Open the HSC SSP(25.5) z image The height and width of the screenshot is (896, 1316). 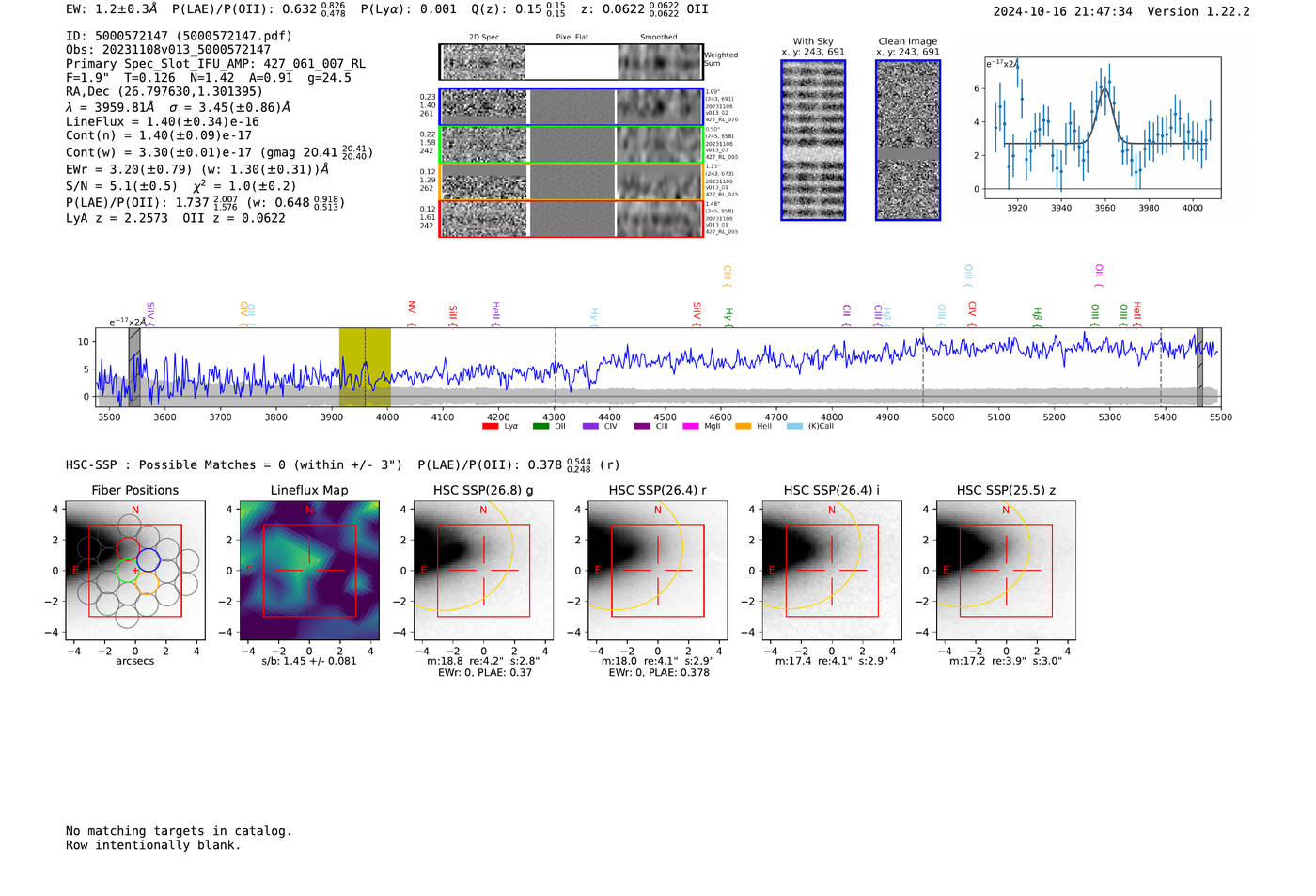click(1006, 571)
